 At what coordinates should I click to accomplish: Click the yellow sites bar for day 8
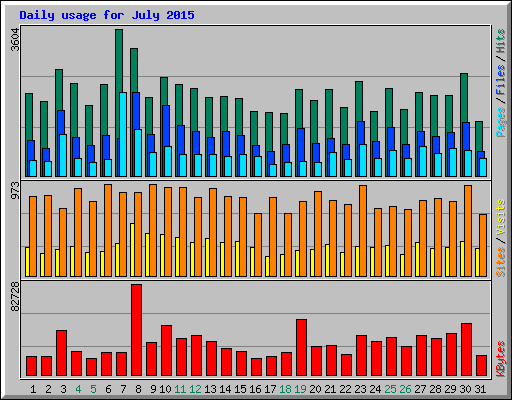[x=132, y=250]
